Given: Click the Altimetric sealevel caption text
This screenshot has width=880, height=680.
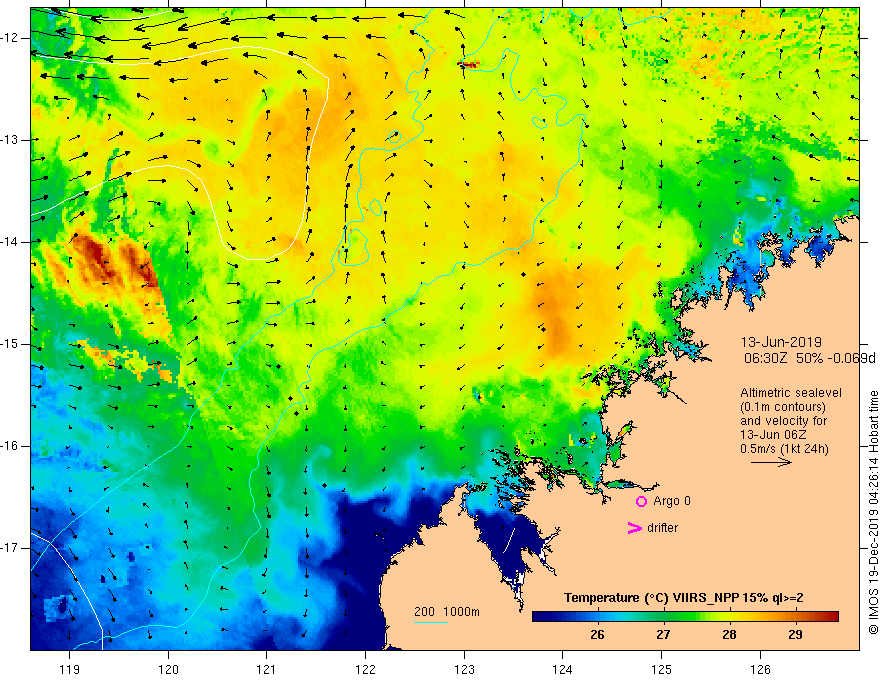Looking at the screenshot, I should tap(791, 393).
